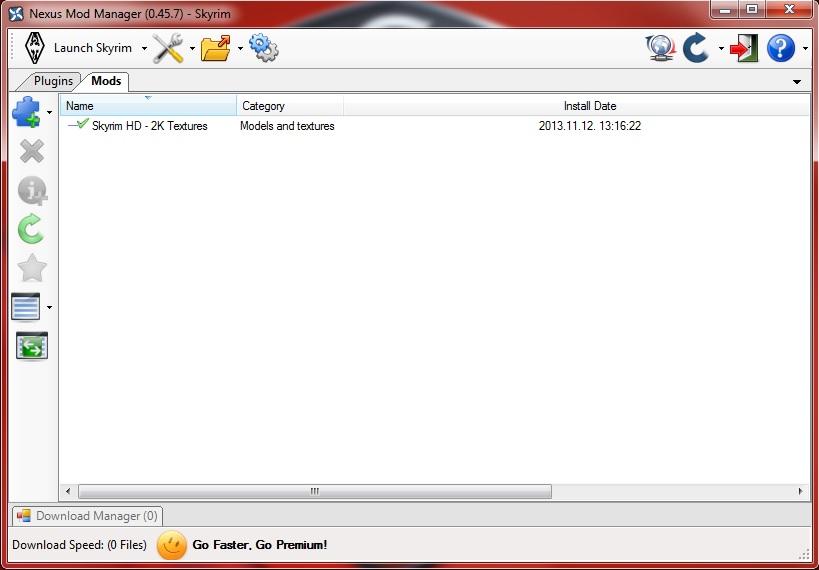Click the blue check for updates arrow
This screenshot has height=570, width=819.
(x=696, y=48)
